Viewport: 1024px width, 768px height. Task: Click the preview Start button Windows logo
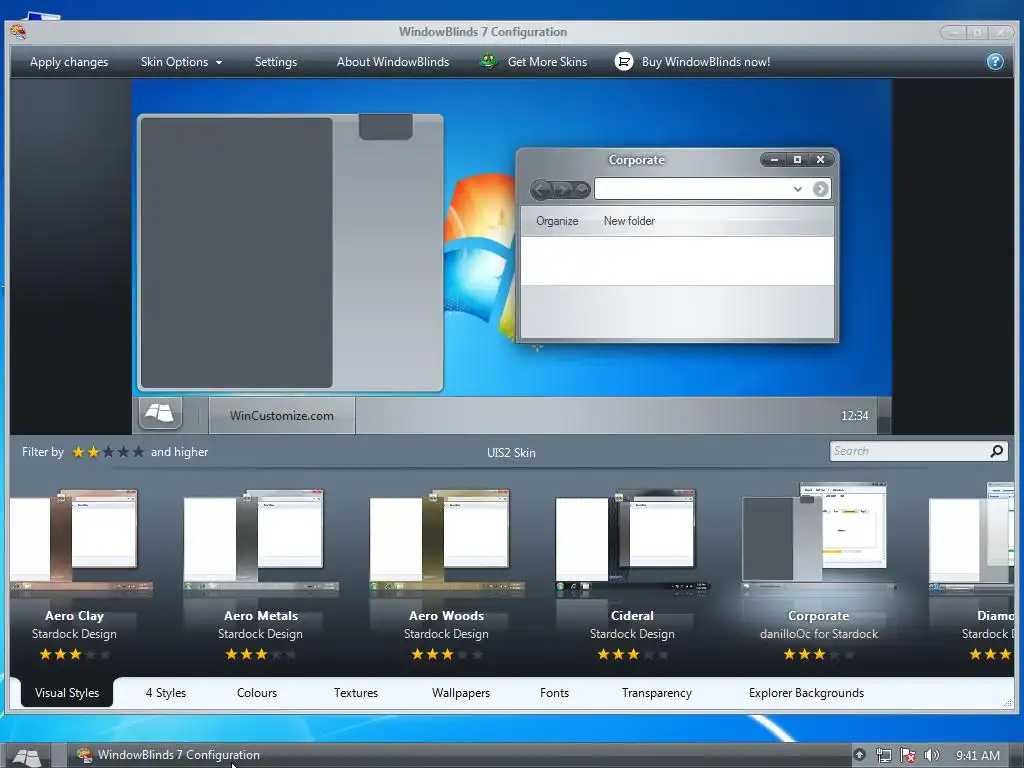(x=160, y=413)
